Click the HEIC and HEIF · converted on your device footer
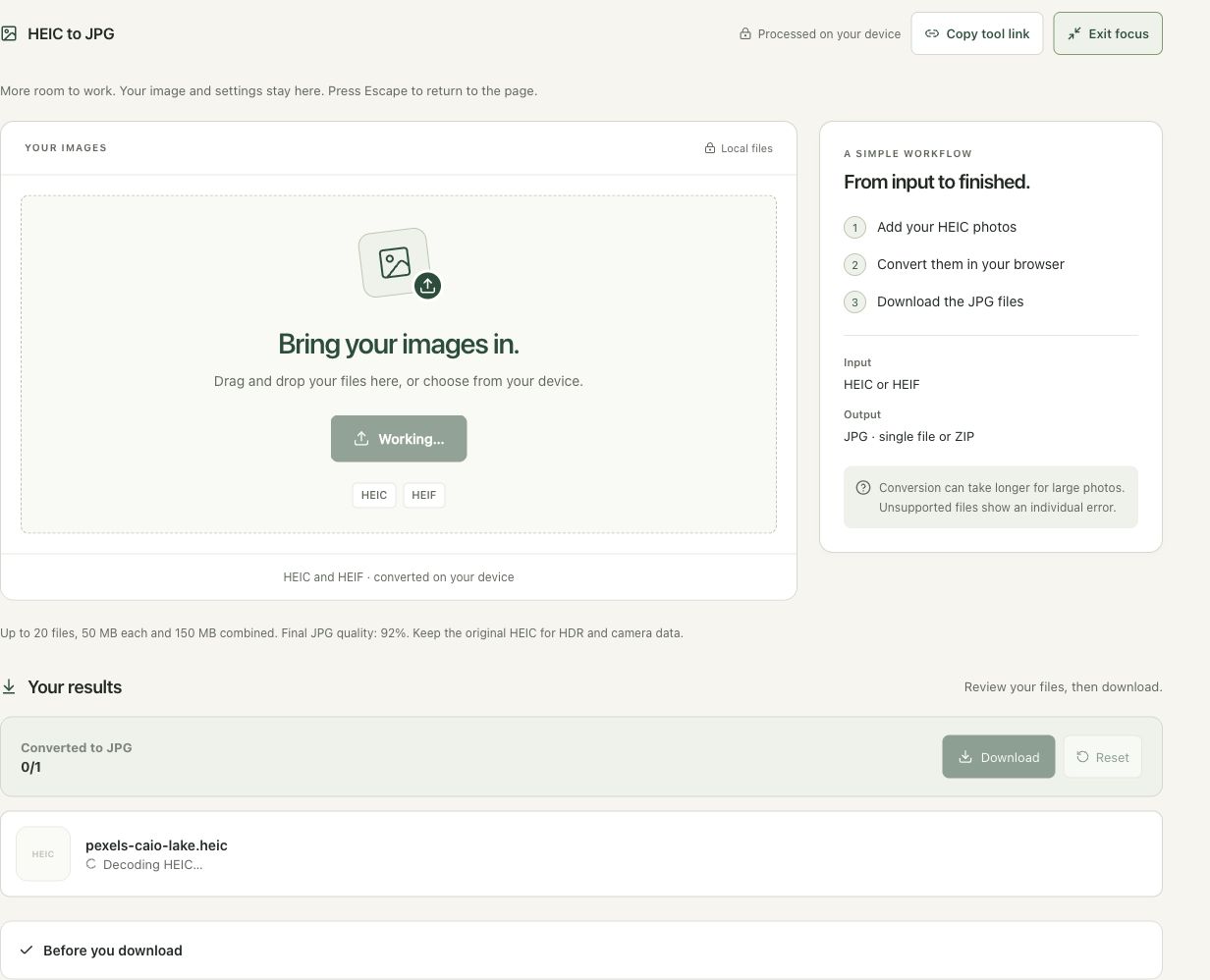The image size is (1210, 980). point(399,577)
